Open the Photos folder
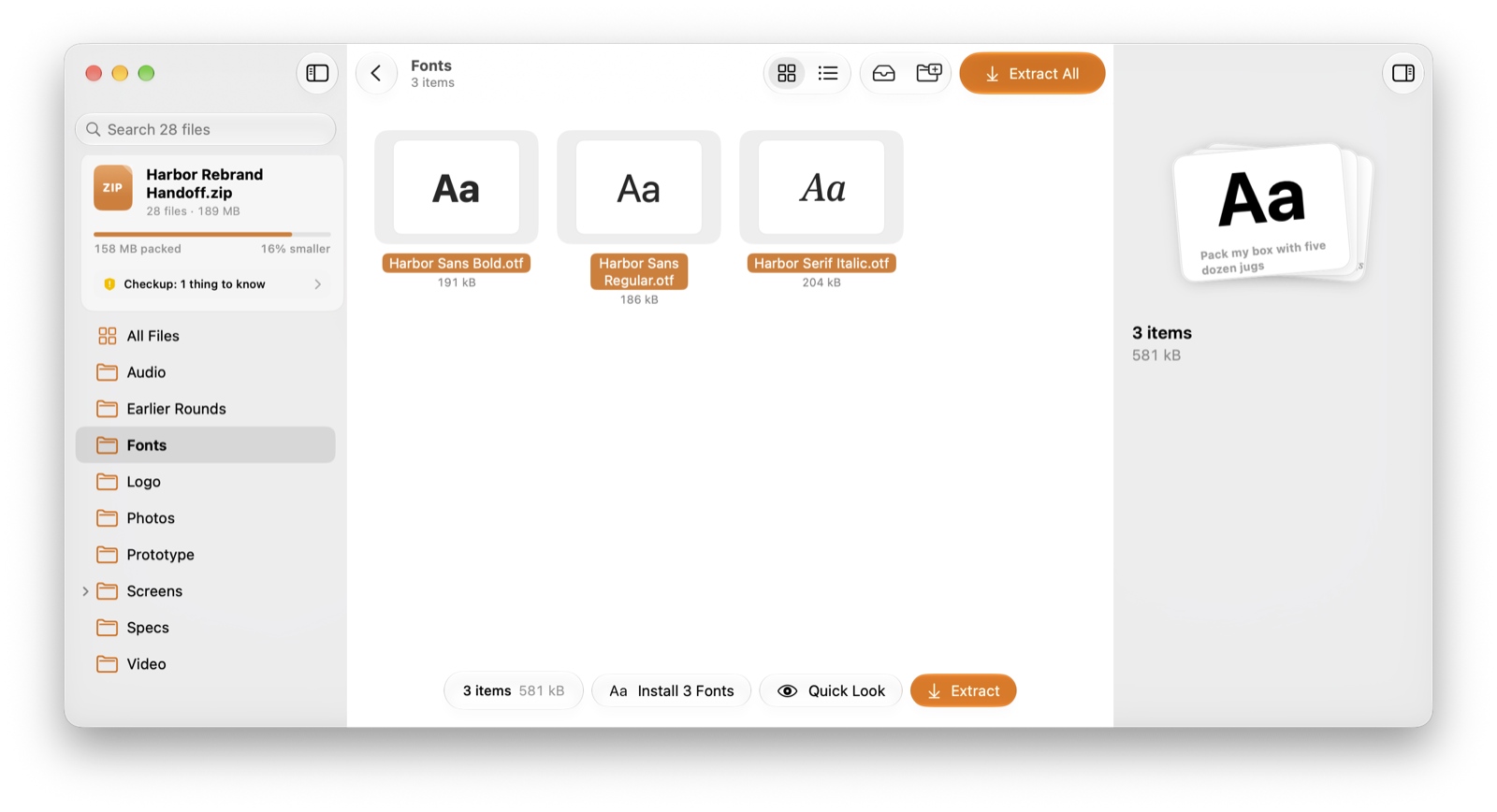This screenshot has height=812, width=1497. pyautogui.click(x=205, y=518)
